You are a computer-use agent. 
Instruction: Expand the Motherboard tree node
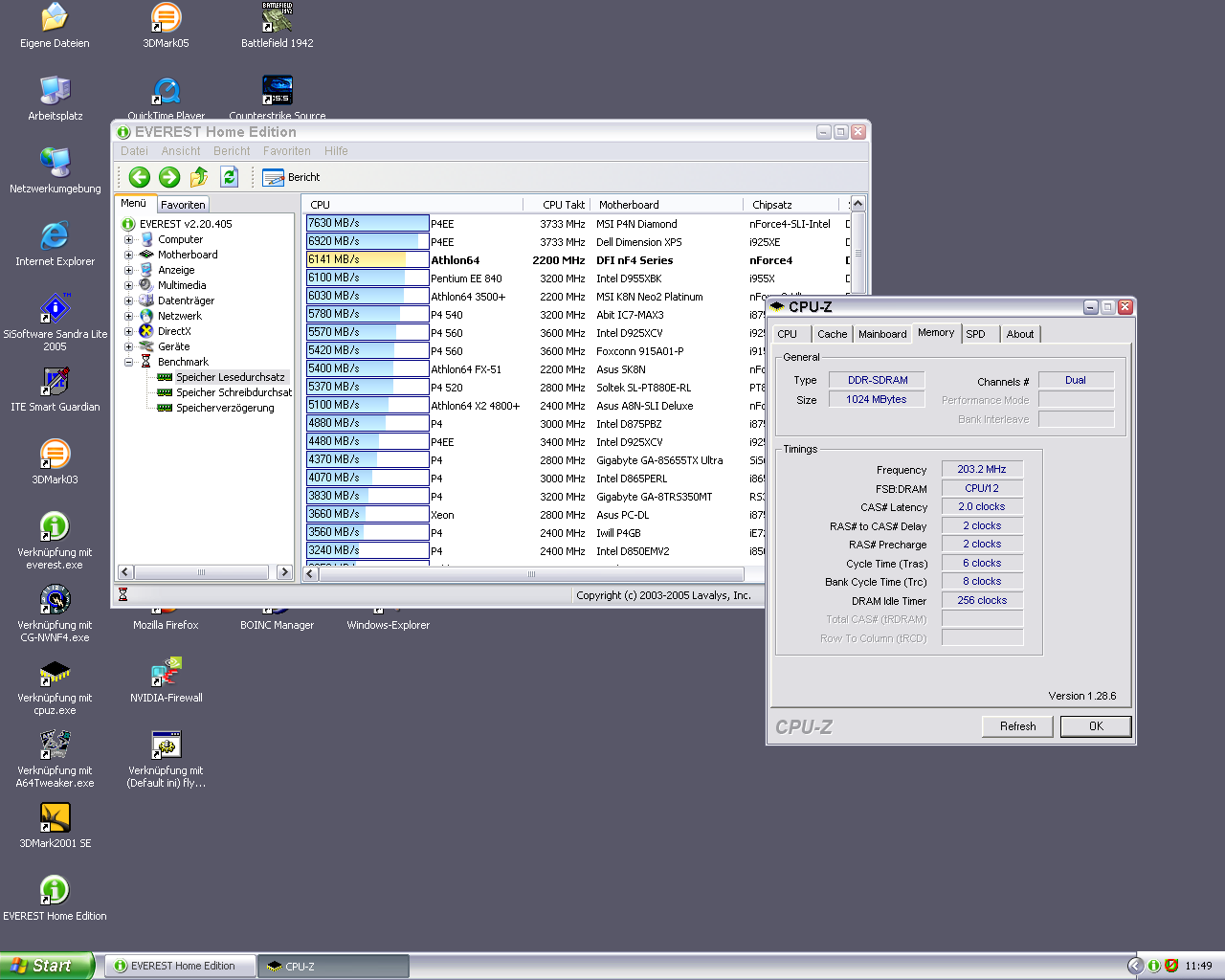pyautogui.click(x=128, y=255)
